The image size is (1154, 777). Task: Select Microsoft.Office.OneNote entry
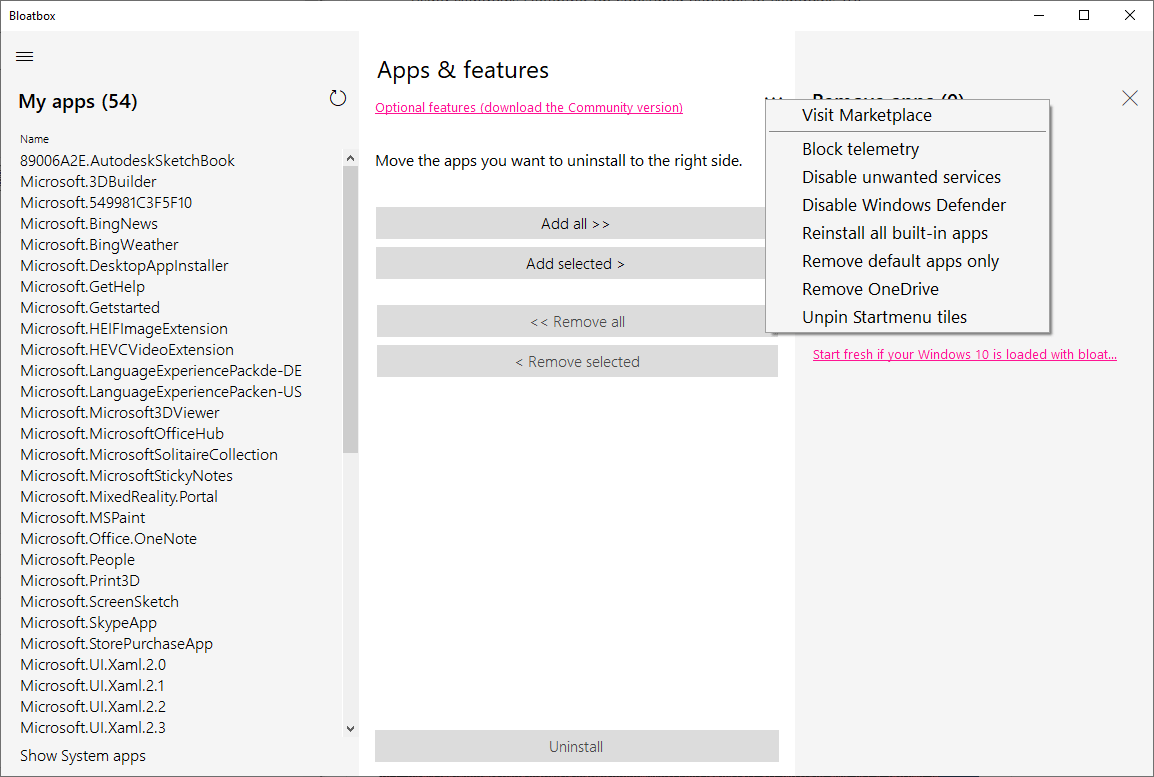[x=108, y=539]
